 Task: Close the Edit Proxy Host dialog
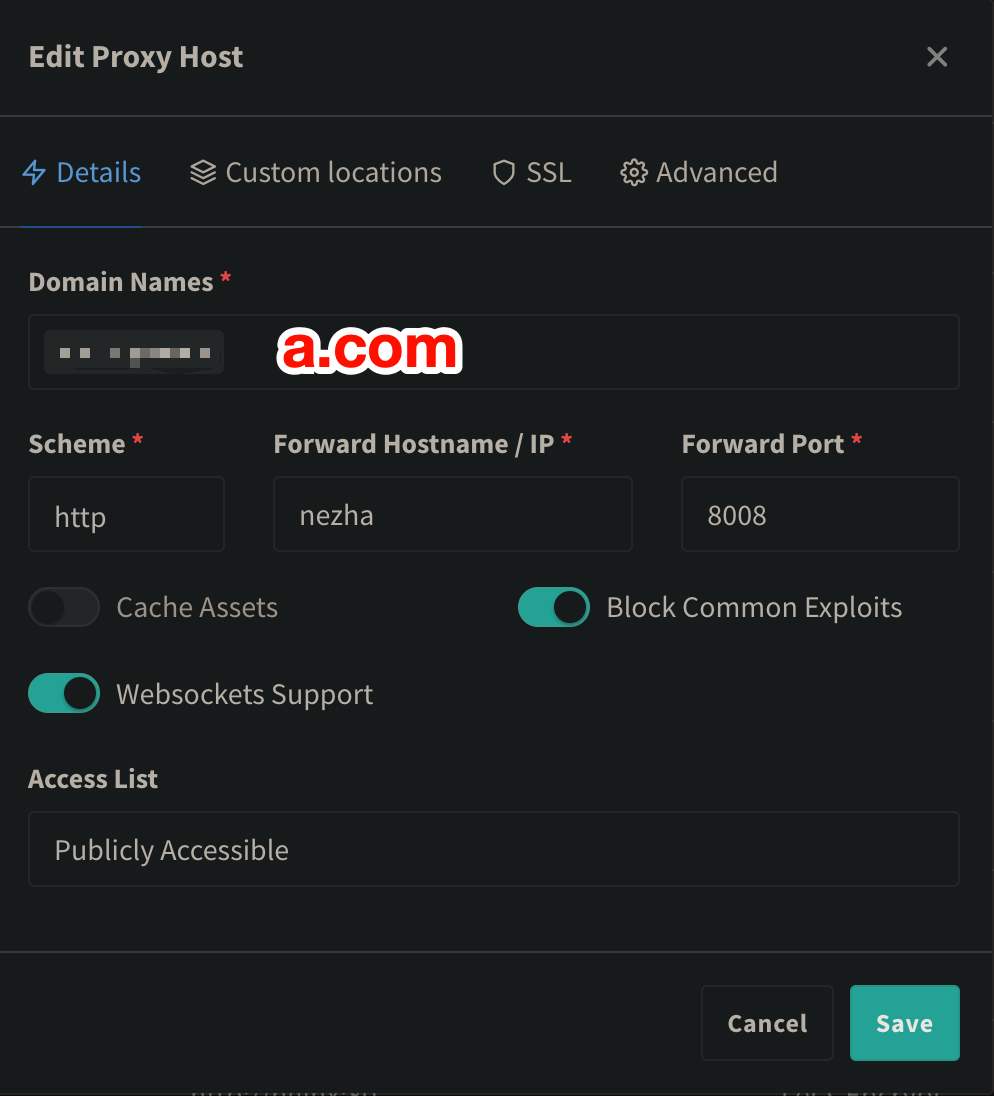[x=937, y=57]
